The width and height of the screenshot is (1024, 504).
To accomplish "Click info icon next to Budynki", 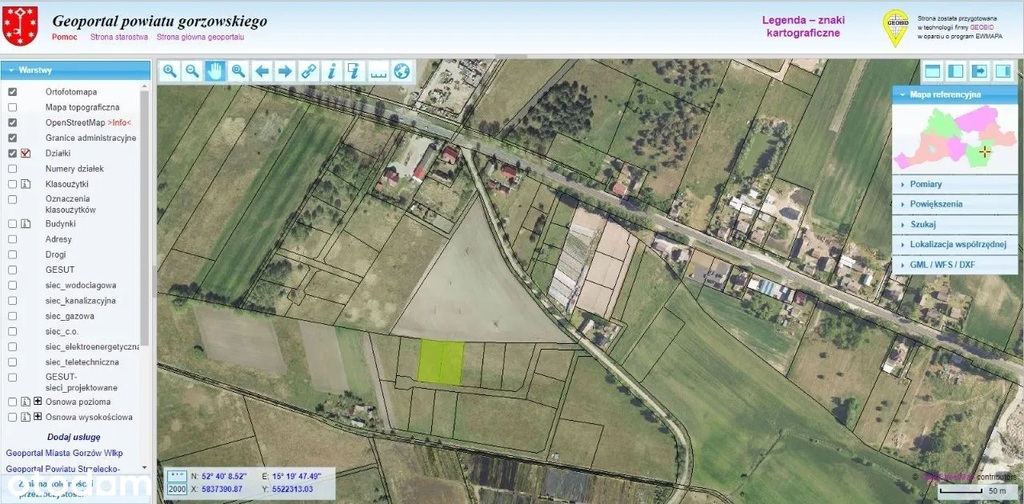I will 26,223.
